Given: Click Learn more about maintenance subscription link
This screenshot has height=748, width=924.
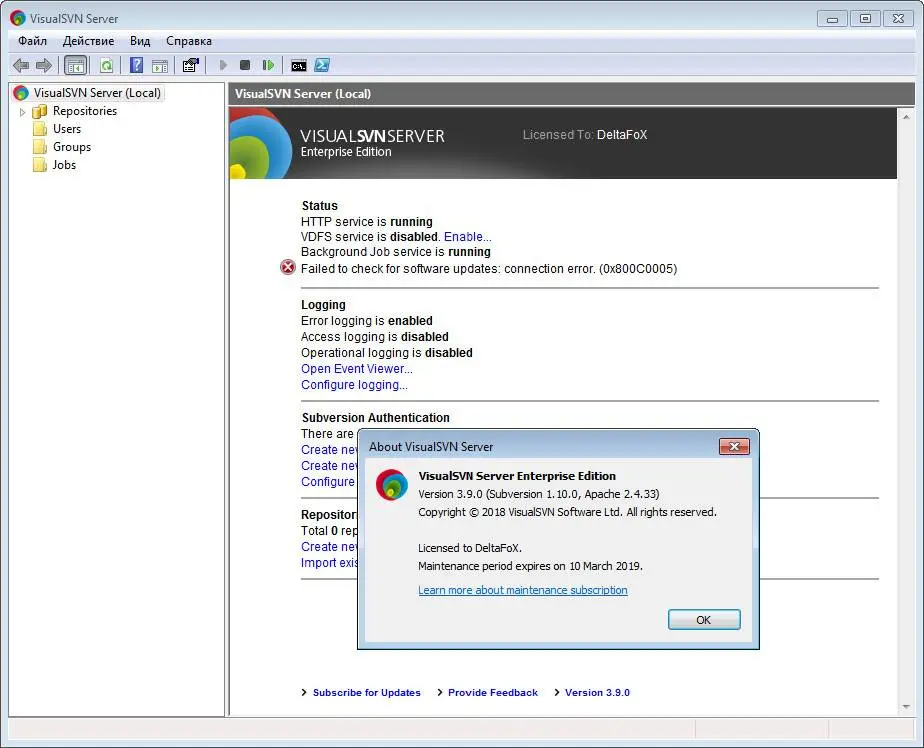Looking at the screenshot, I should [523, 590].
